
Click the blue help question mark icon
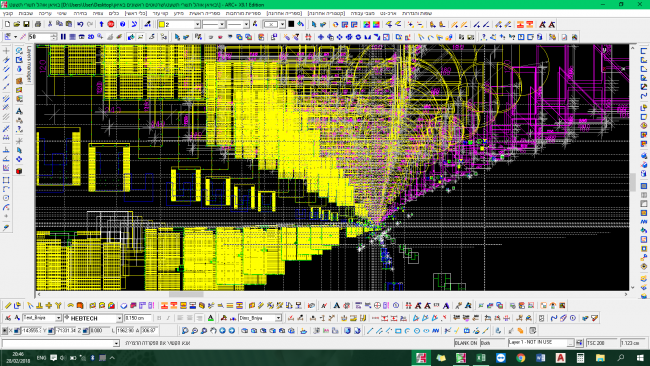coord(122,24)
